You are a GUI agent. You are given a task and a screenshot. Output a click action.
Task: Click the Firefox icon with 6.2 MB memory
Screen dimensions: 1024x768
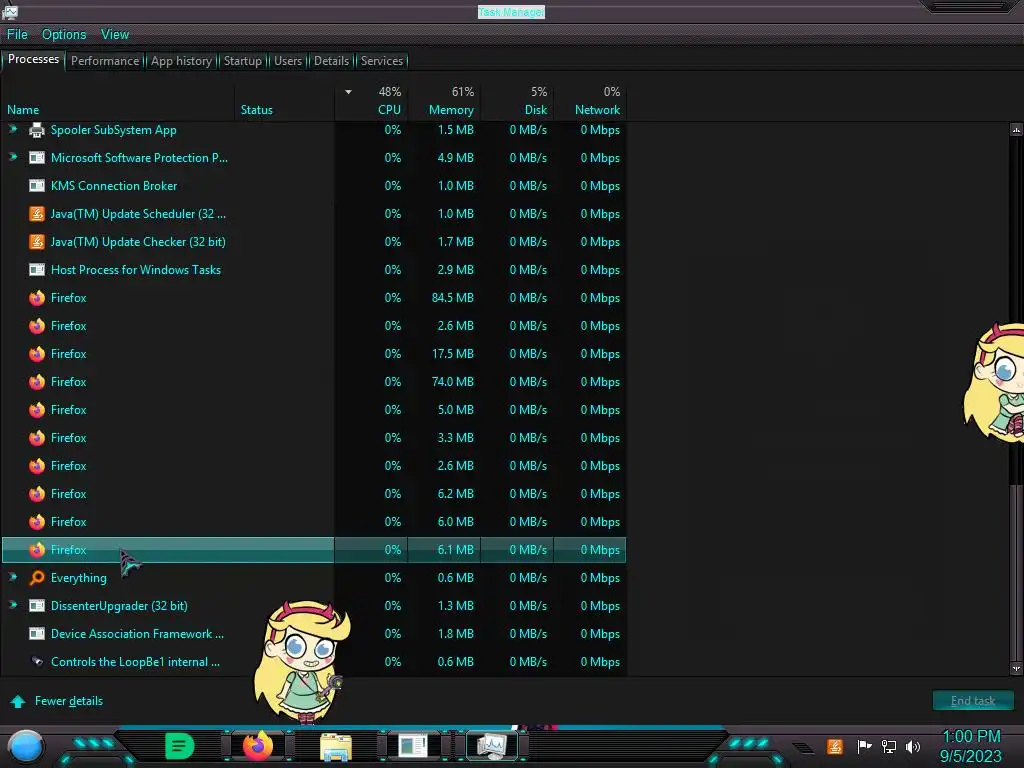[37, 494]
